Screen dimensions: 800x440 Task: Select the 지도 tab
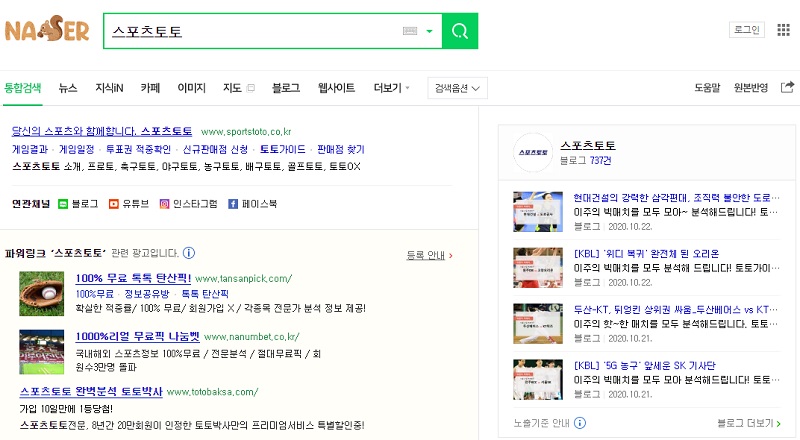pos(232,88)
